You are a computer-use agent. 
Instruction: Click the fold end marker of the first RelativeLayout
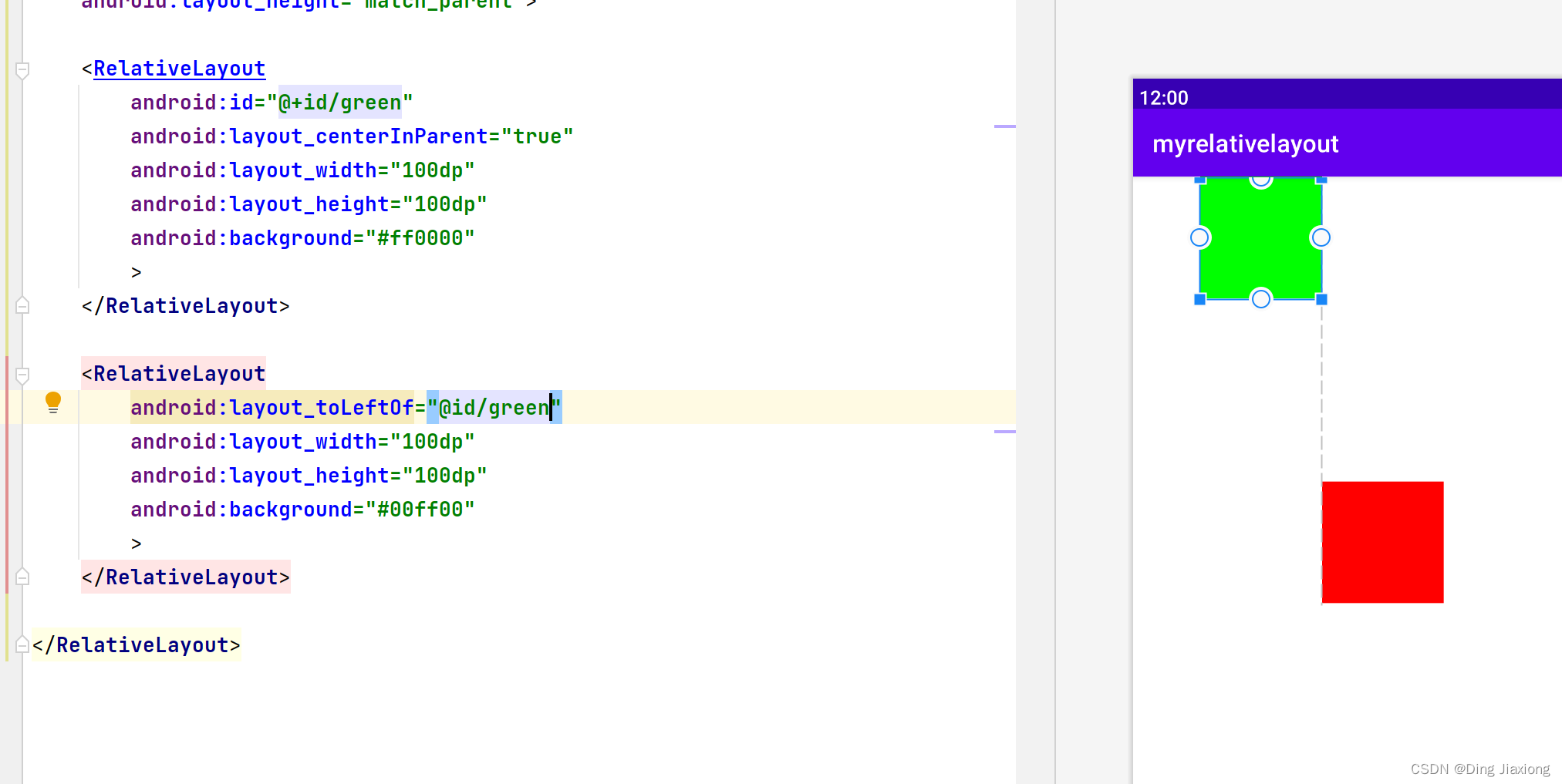point(22,305)
